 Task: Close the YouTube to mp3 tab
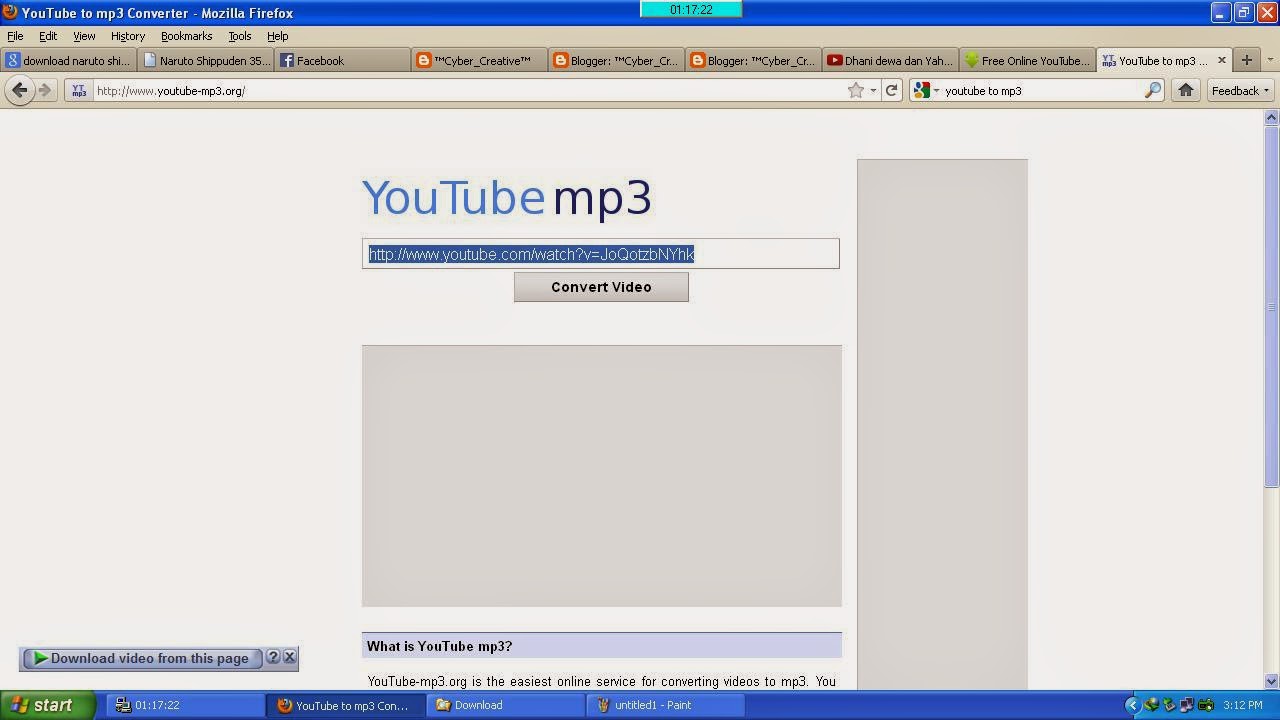pos(1221,60)
